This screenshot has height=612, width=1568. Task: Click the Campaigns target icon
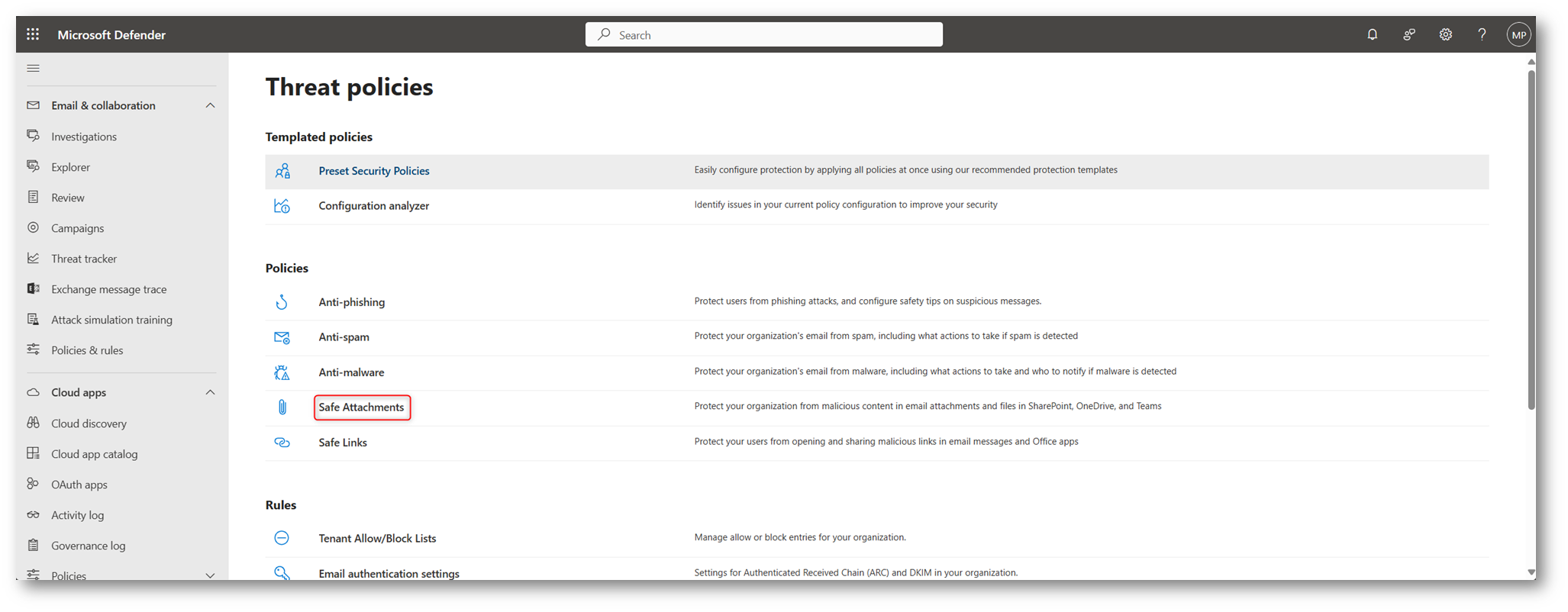click(33, 227)
